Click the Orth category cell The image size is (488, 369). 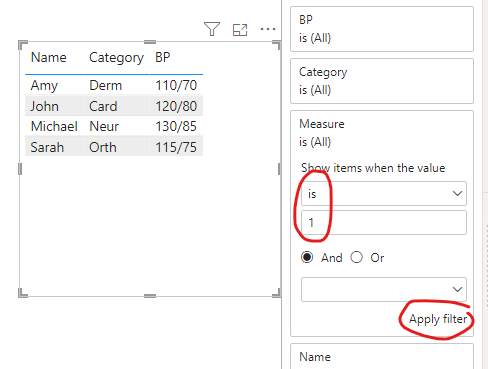(103, 147)
